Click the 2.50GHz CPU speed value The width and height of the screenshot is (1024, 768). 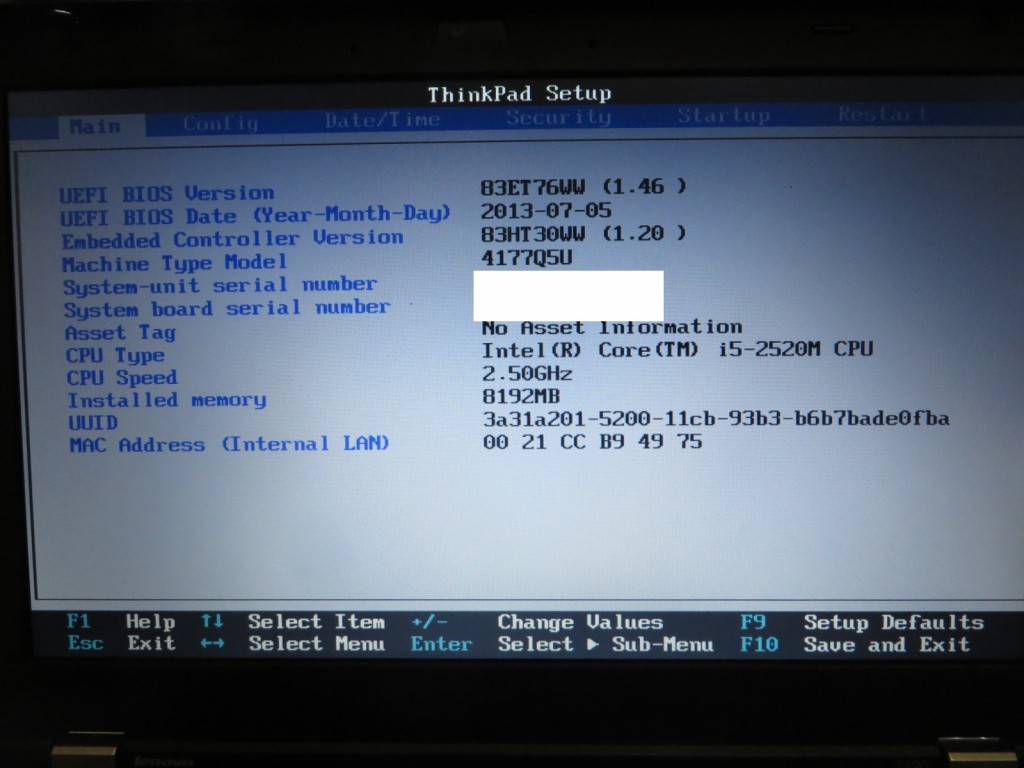(527, 374)
